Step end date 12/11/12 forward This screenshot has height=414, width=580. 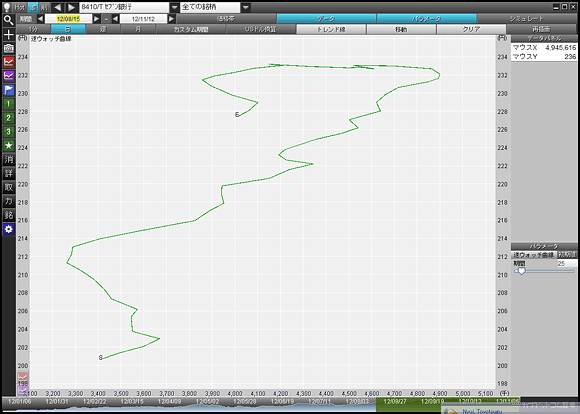coord(172,19)
